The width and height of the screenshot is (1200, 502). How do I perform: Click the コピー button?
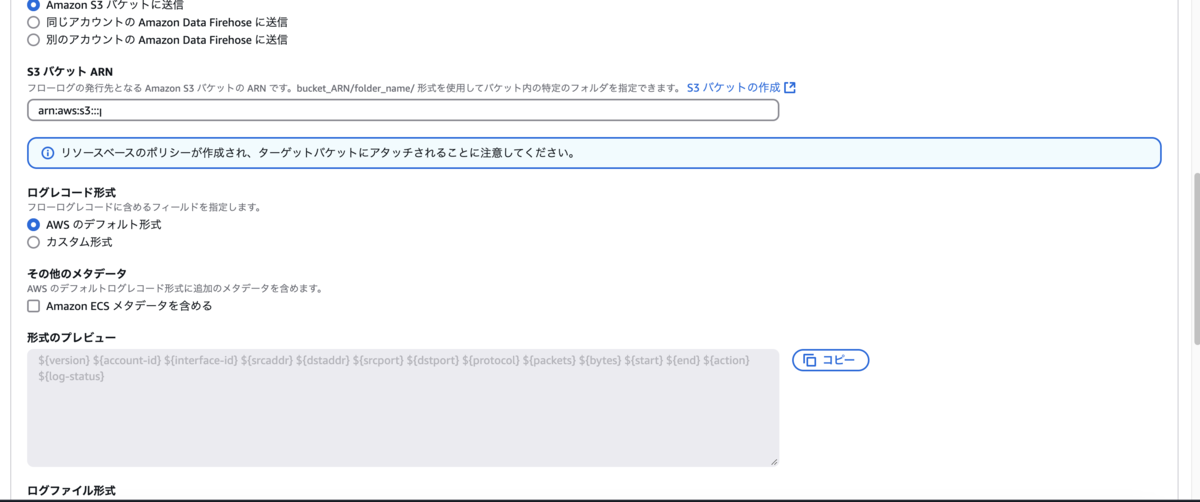pos(830,360)
